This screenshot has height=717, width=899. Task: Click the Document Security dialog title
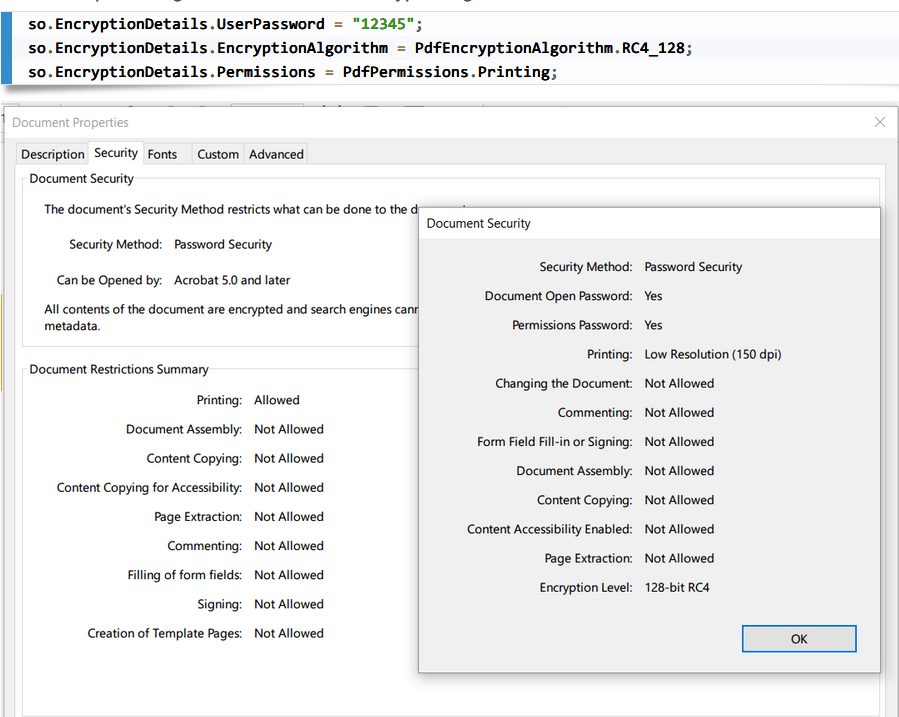pos(479,224)
